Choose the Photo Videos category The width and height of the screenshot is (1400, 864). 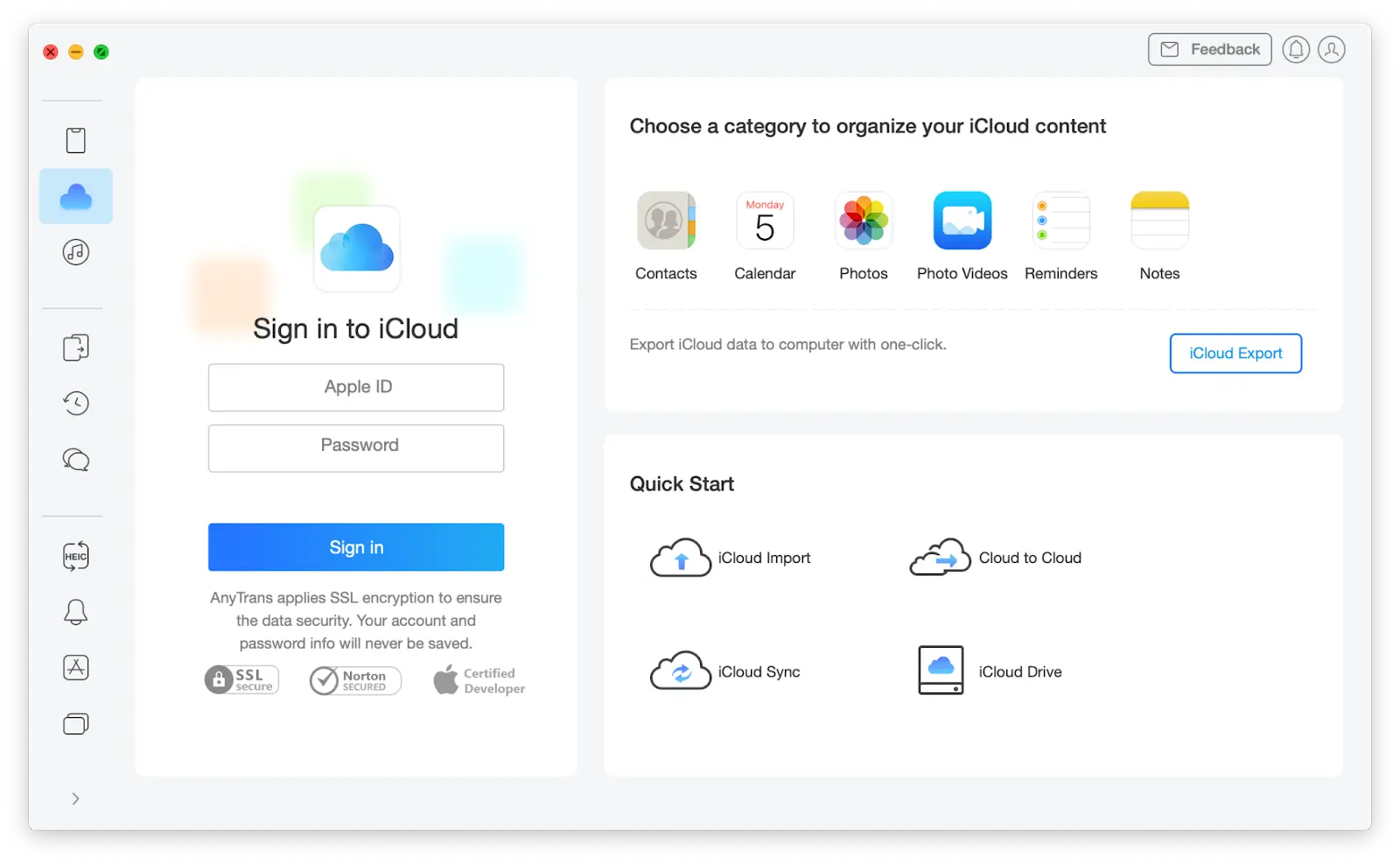962,236
